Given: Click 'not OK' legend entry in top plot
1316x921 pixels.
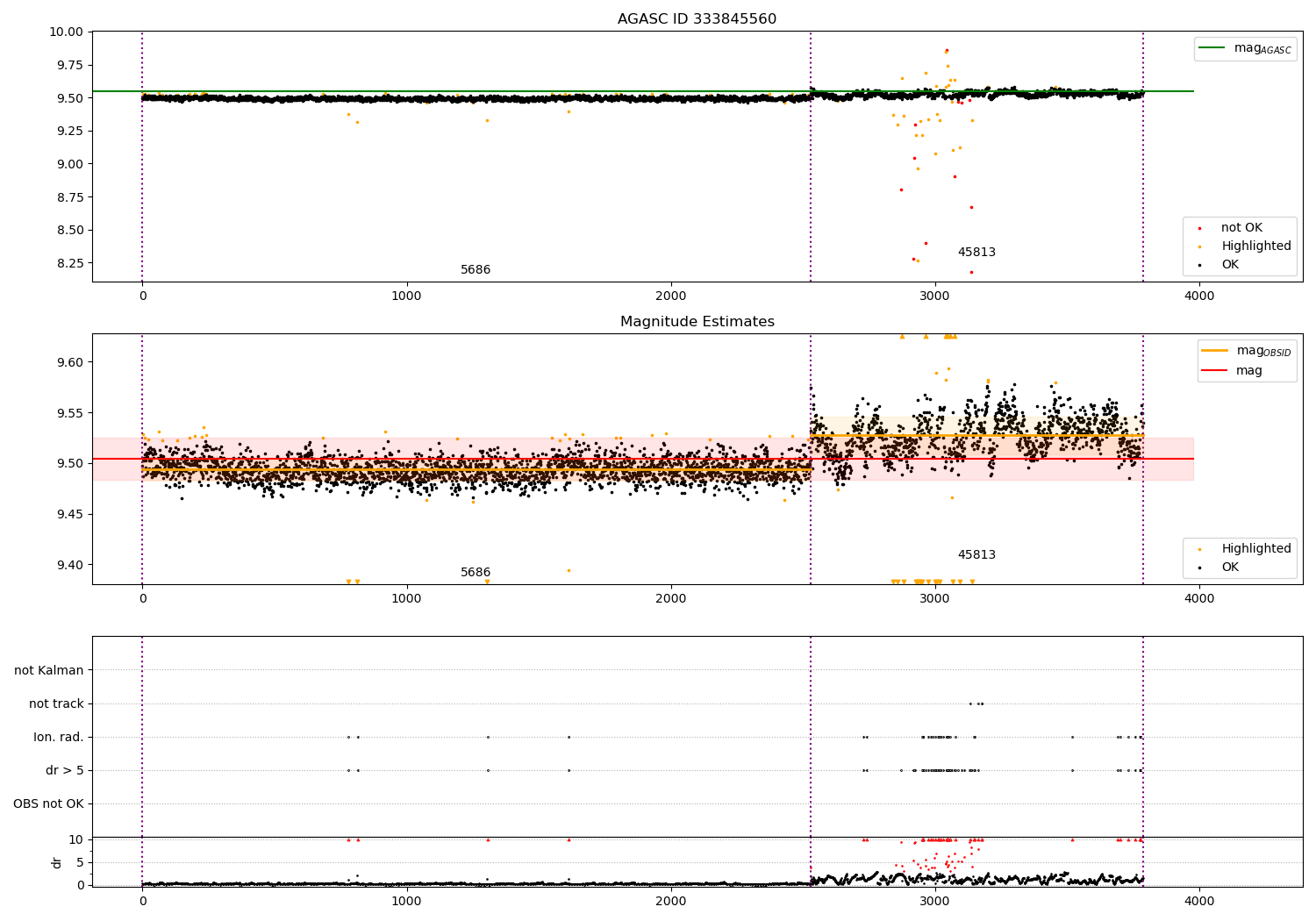Looking at the screenshot, I should click(1241, 228).
